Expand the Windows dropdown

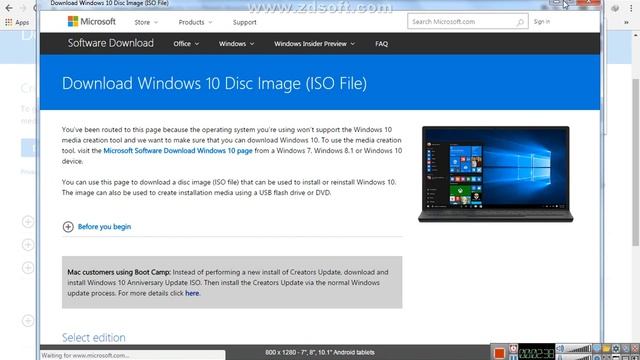(x=236, y=44)
